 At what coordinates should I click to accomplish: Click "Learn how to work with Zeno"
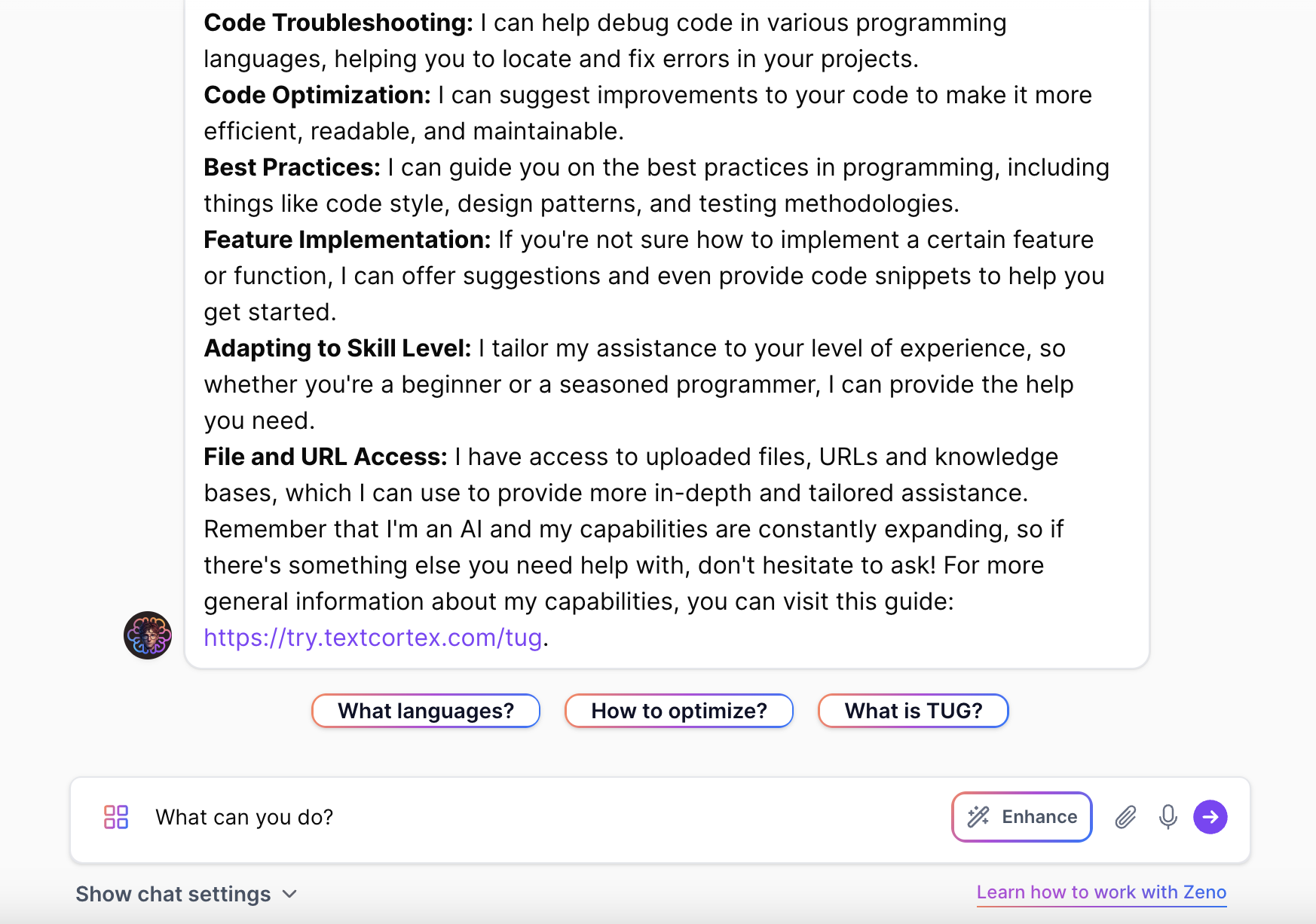[x=1101, y=892]
